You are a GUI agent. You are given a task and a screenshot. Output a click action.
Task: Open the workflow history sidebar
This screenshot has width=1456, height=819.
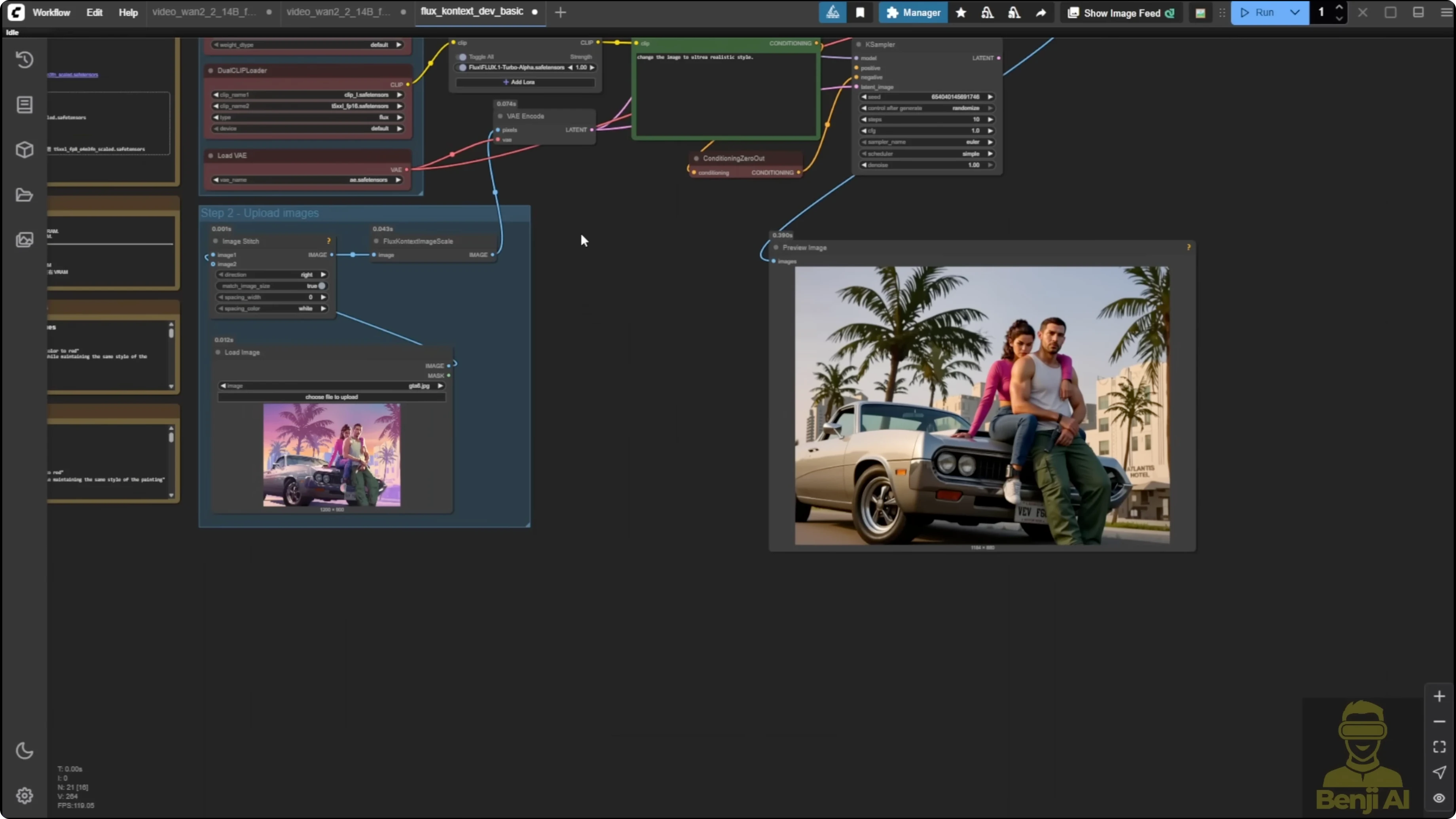tap(25, 59)
